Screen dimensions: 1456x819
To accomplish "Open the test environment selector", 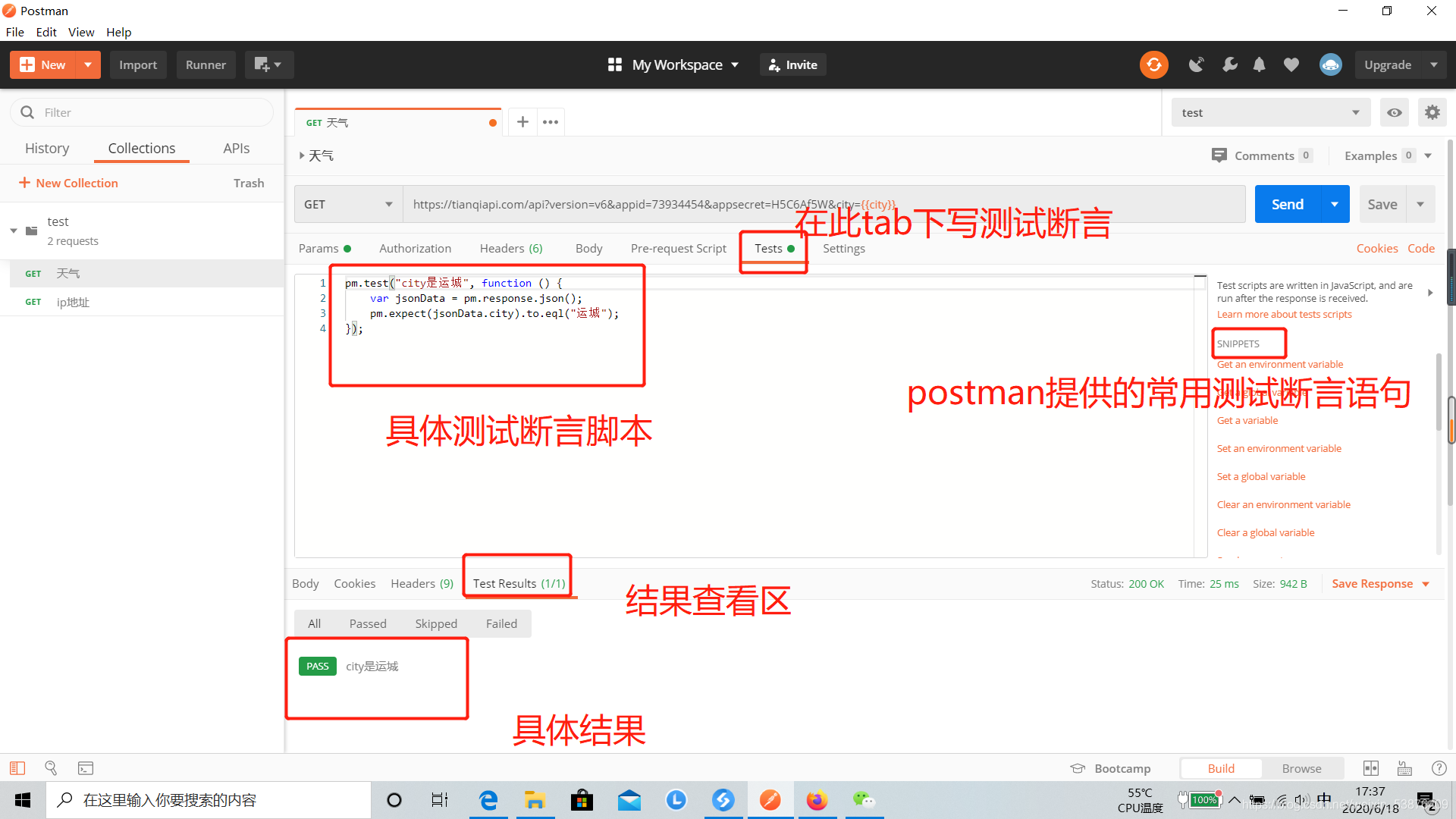I will (1271, 112).
